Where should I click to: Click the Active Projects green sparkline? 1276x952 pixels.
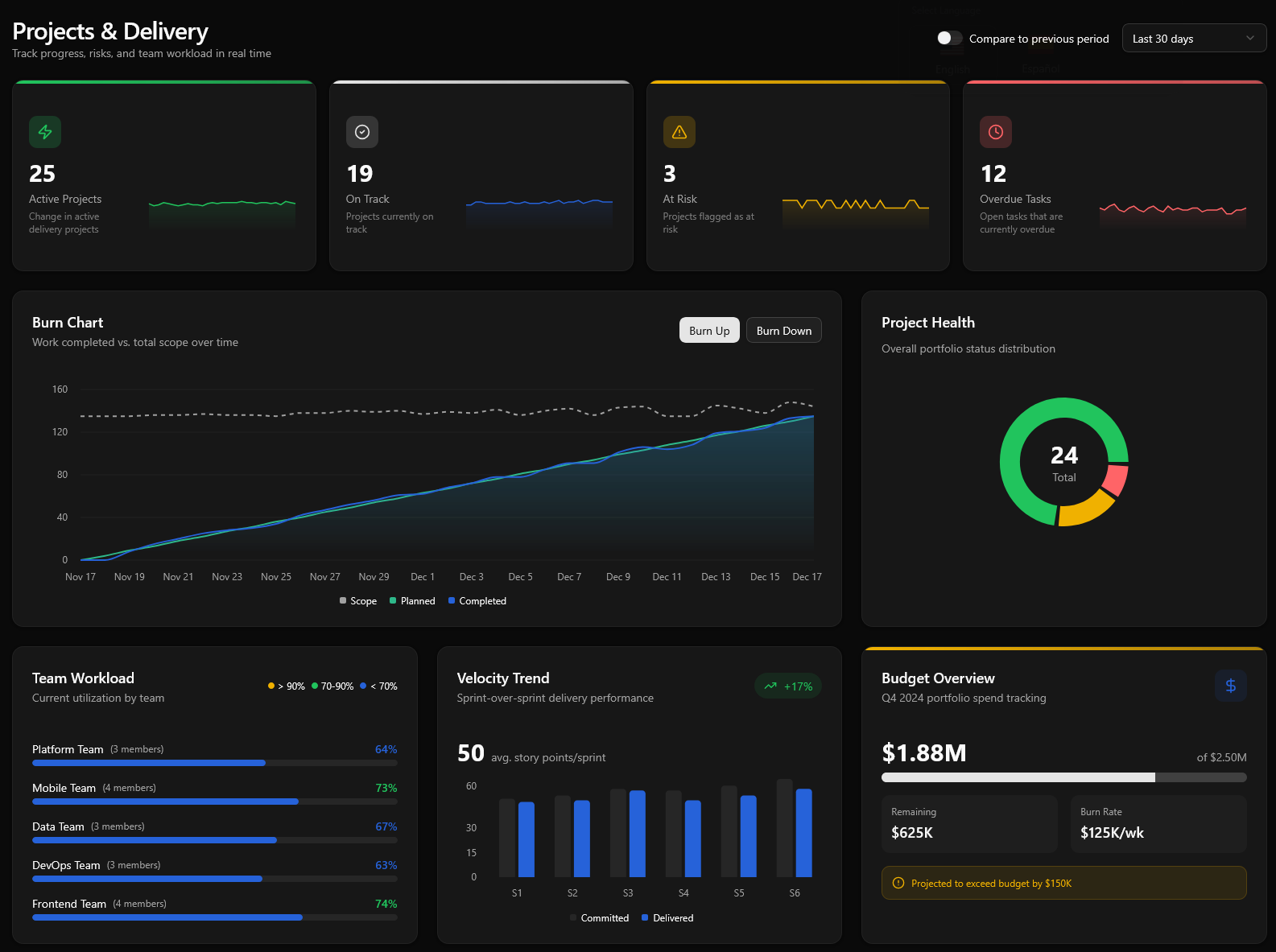click(222, 214)
